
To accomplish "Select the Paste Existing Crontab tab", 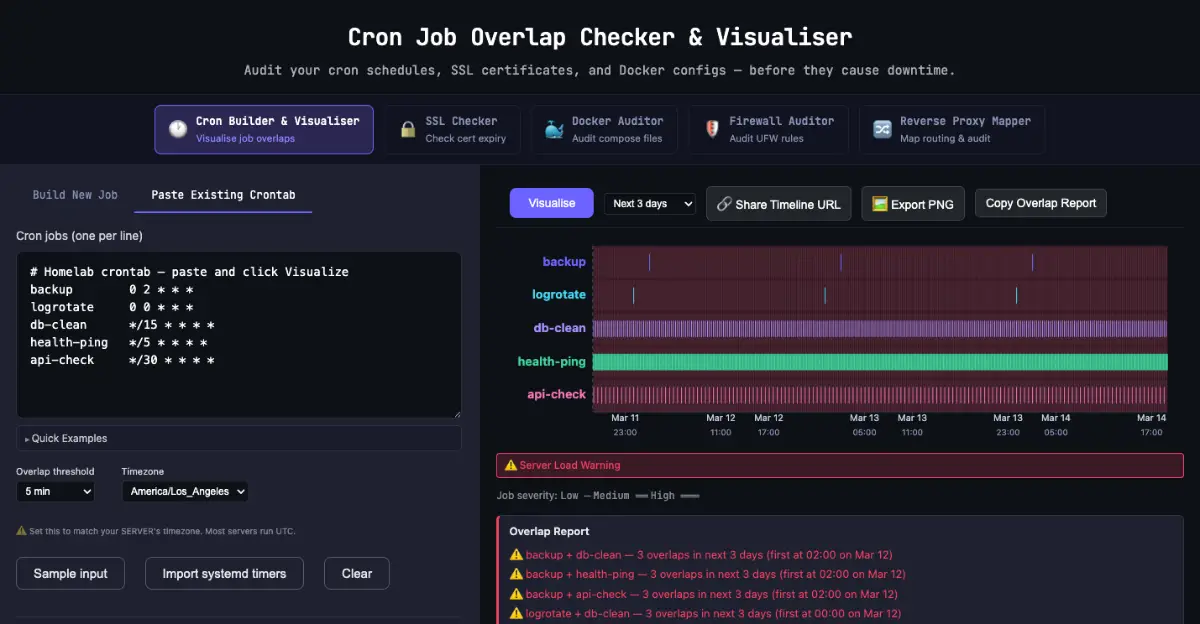I will tap(223, 195).
